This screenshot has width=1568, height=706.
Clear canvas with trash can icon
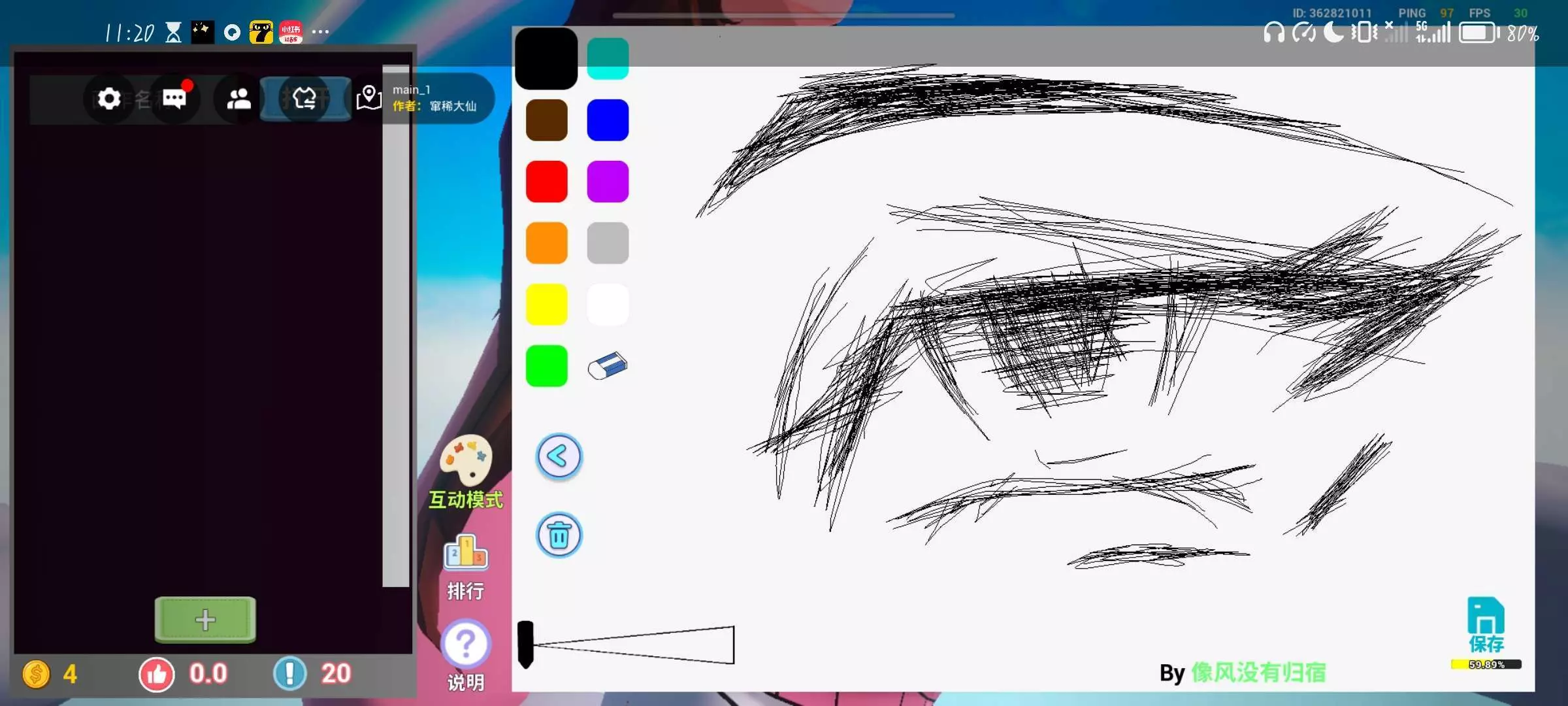559,535
